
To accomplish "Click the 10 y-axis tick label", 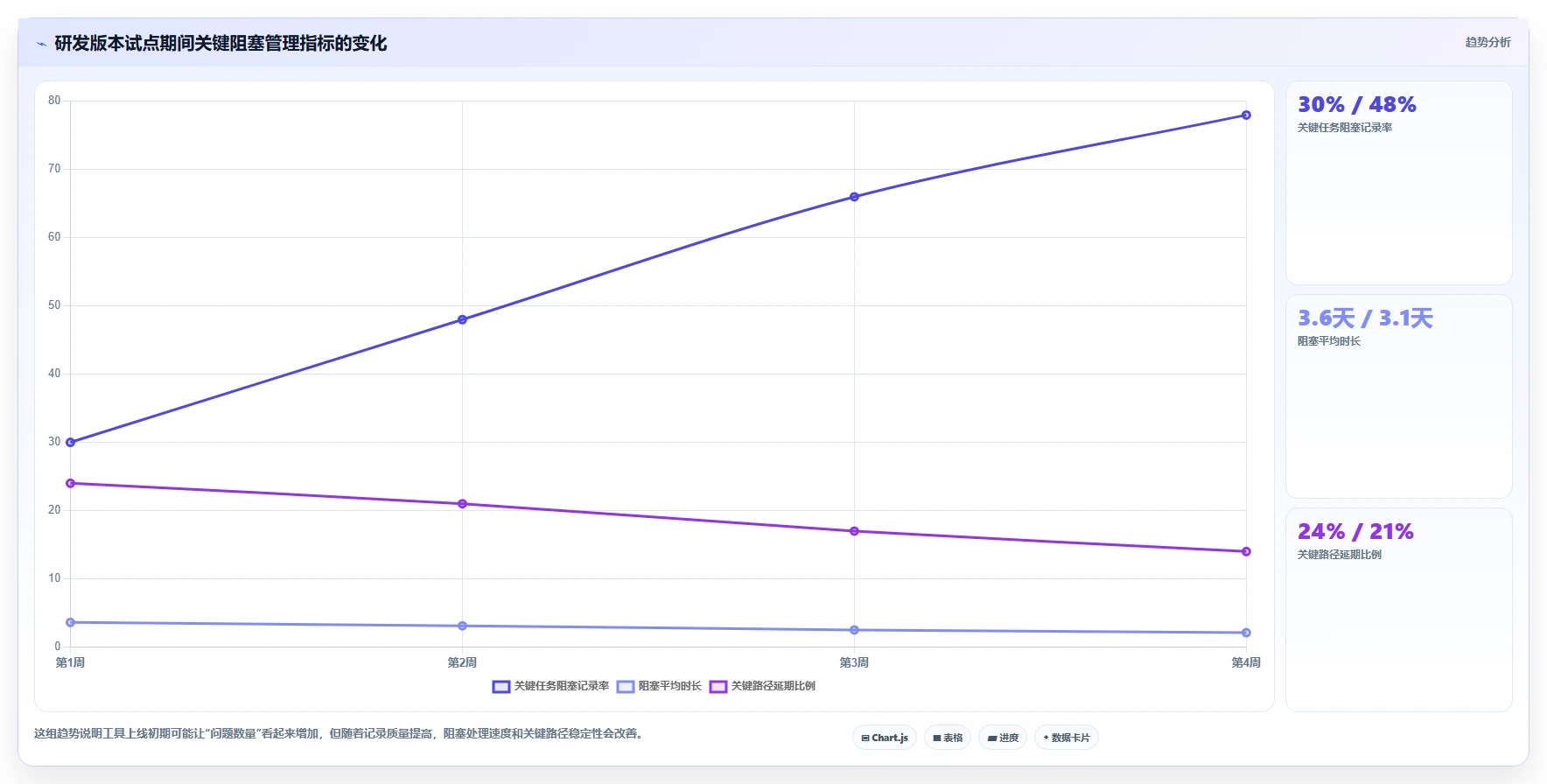I will tap(54, 578).
